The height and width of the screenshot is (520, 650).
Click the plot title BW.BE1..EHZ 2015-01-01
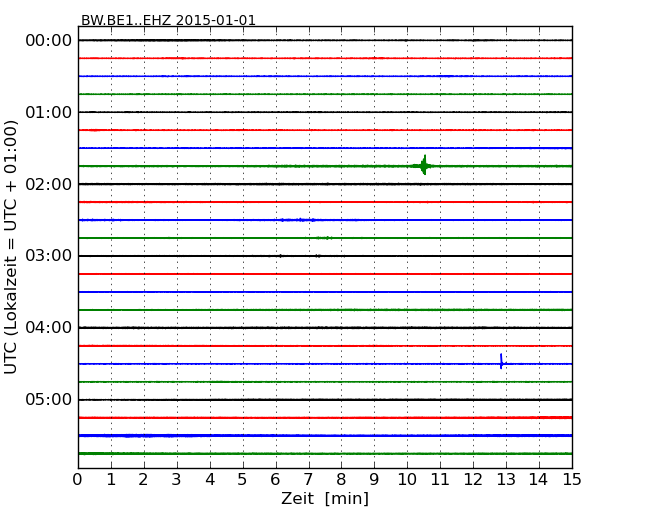tap(168, 20)
